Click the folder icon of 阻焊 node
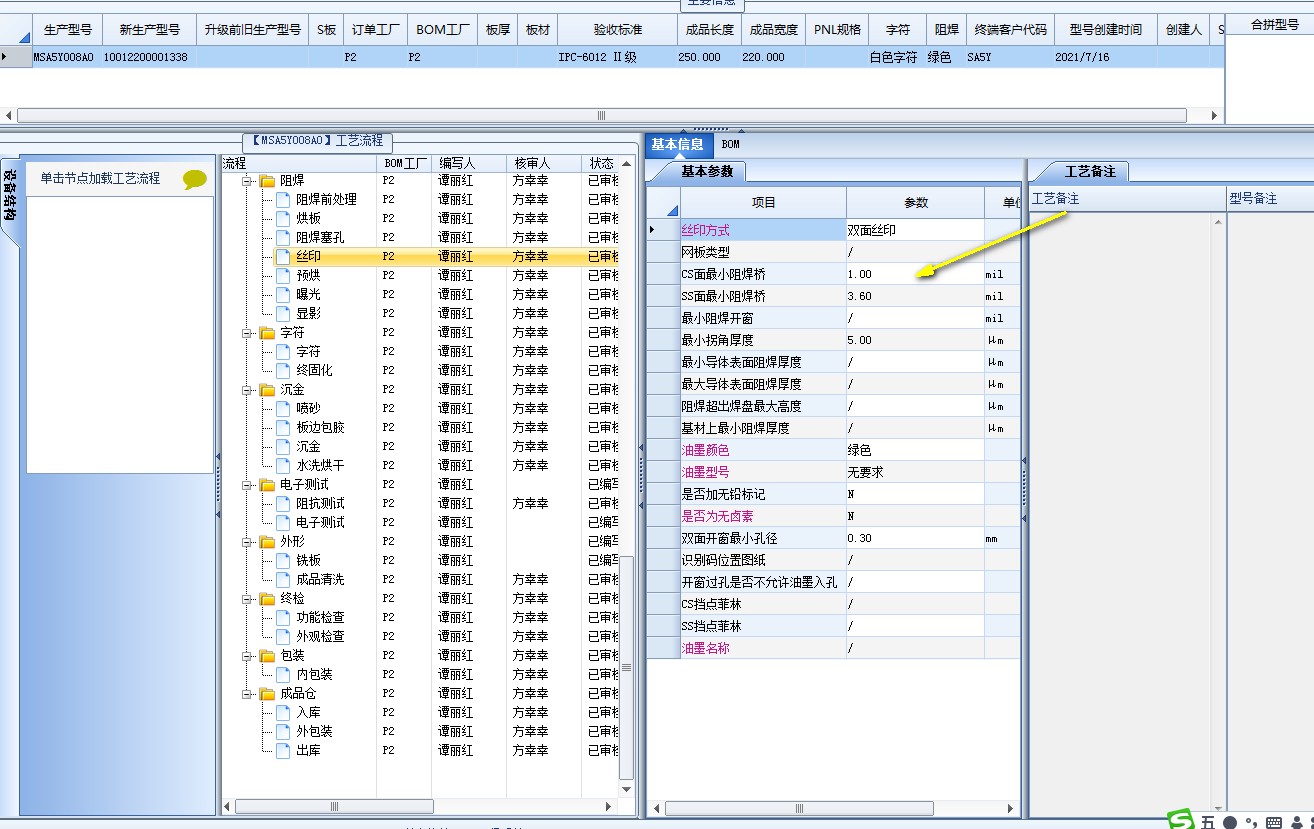Image resolution: width=1314 pixels, height=829 pixels. [x=267, y=181]
